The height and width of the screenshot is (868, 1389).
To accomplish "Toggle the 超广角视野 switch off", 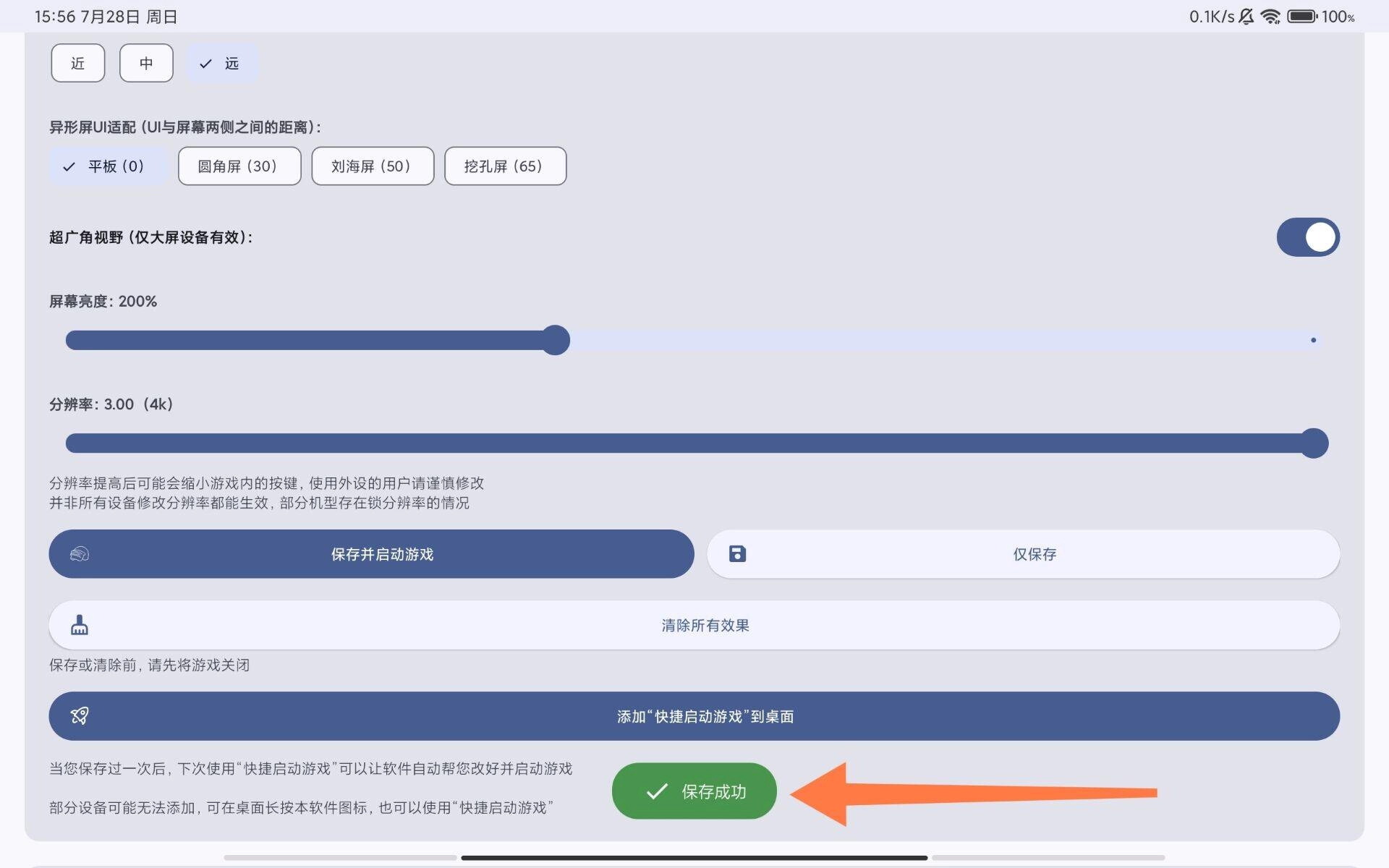I will click(1308, 237).
